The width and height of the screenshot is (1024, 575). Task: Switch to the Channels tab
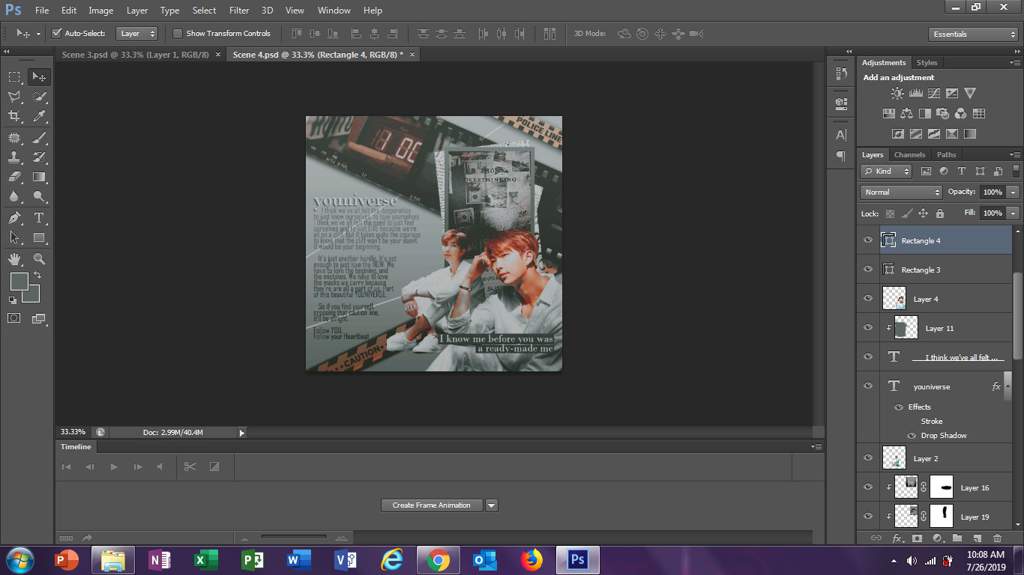(x=910, y=155)
